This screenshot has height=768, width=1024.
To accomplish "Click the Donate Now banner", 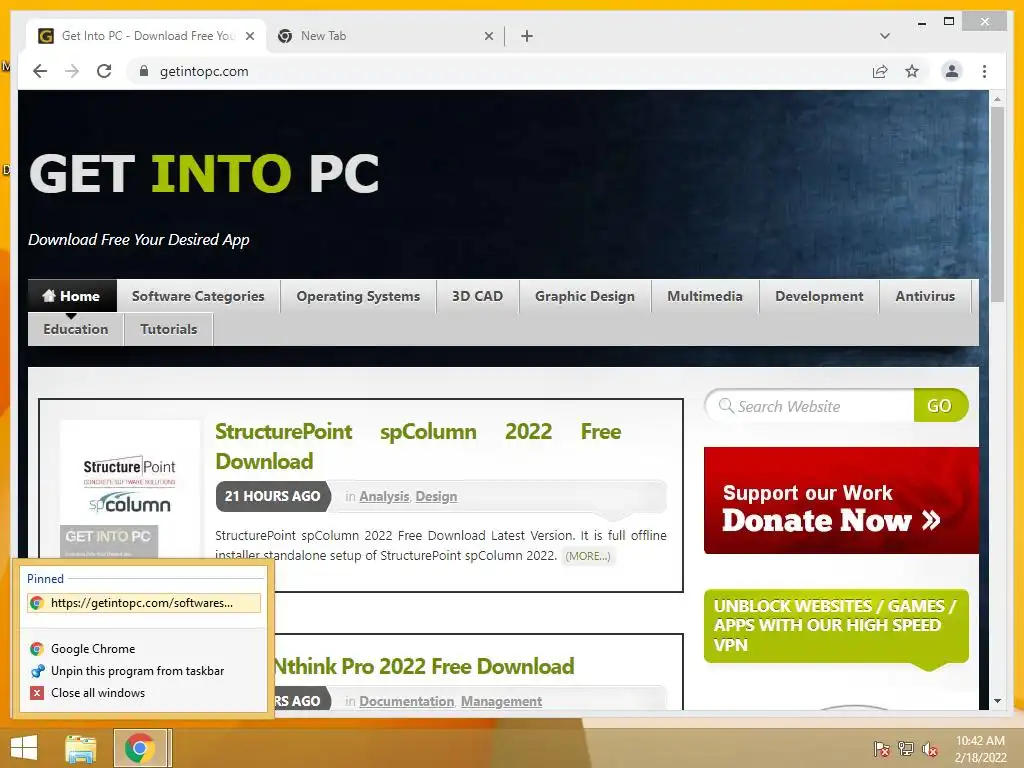I will click(841, 501).
